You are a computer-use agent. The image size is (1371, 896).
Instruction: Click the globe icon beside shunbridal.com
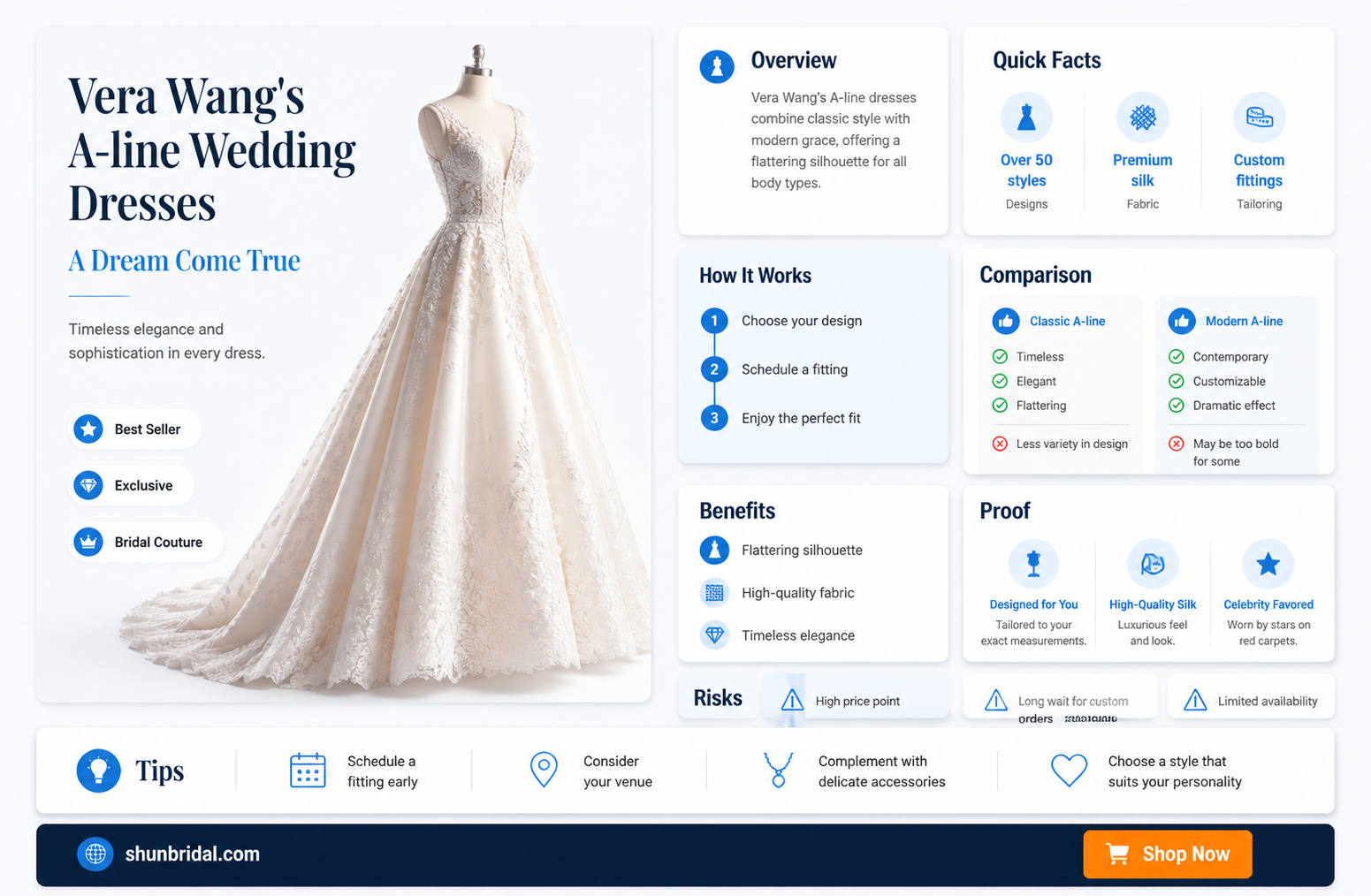[x=95, y=854]
